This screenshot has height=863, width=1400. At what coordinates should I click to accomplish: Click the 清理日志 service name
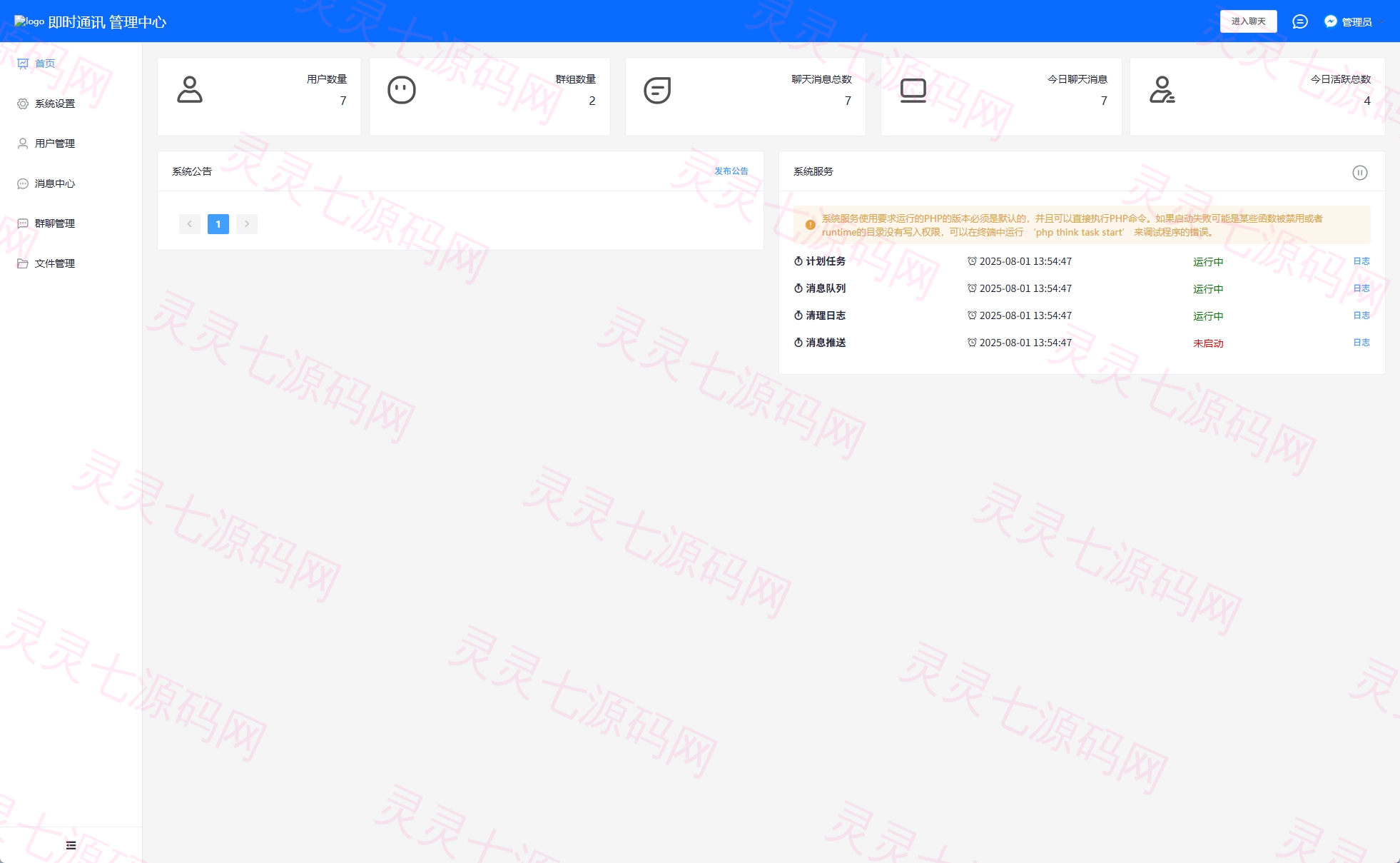826,316
